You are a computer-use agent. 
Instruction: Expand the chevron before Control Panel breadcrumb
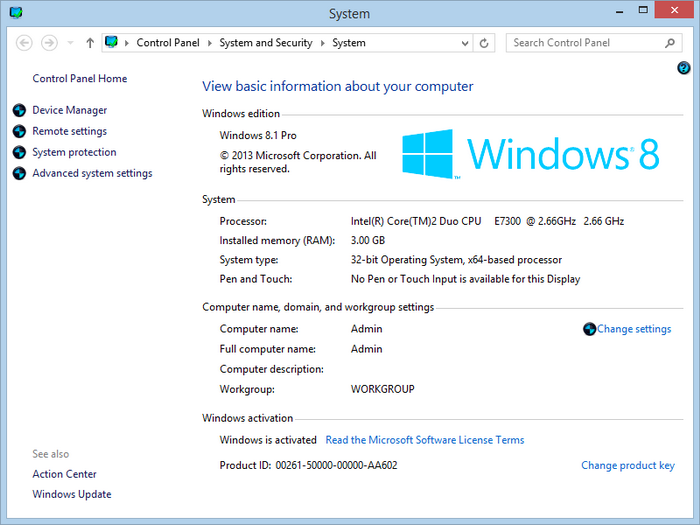point(127,43)
